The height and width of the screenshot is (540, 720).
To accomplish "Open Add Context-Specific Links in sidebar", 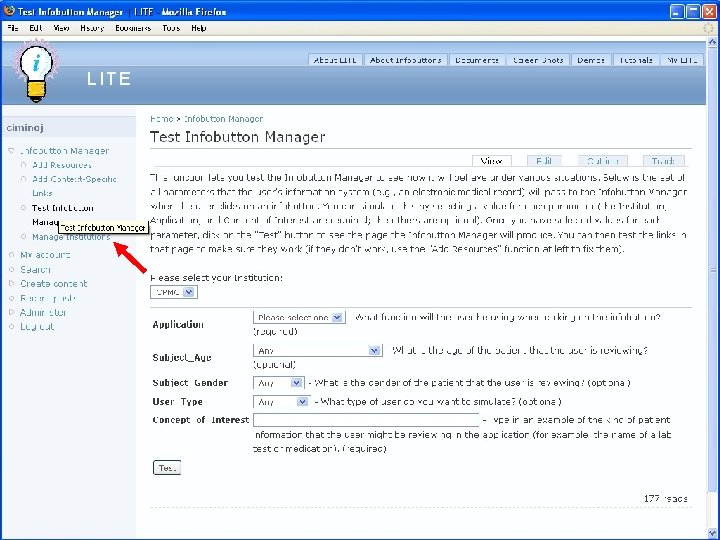I will click(74, 186).
